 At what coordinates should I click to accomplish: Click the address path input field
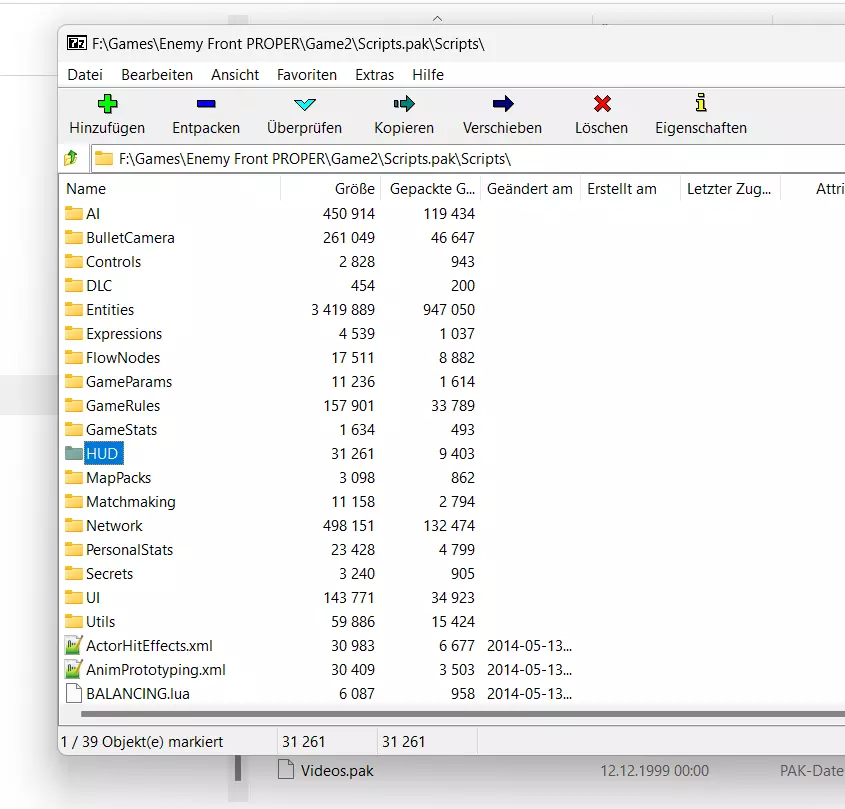point(468,158)
